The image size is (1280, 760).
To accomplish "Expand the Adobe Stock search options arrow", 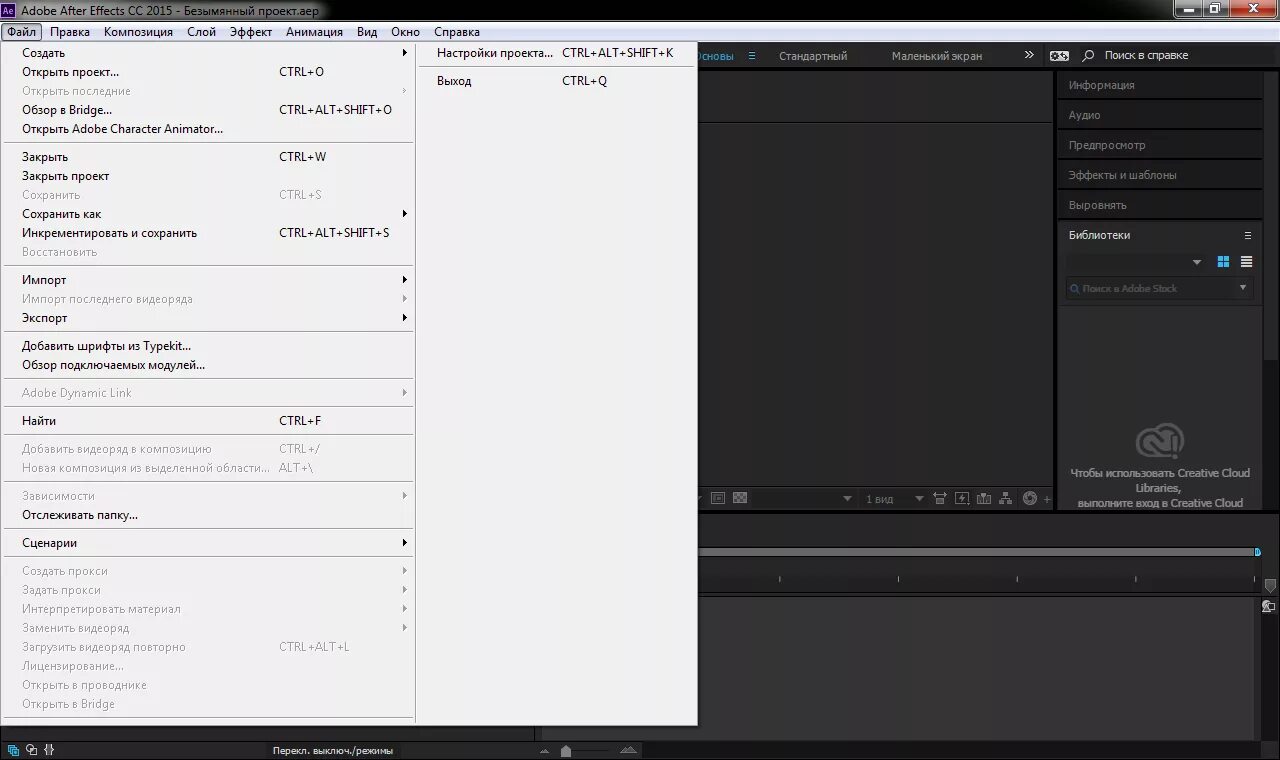I will pyautogui.click(x=1243, y=288).
